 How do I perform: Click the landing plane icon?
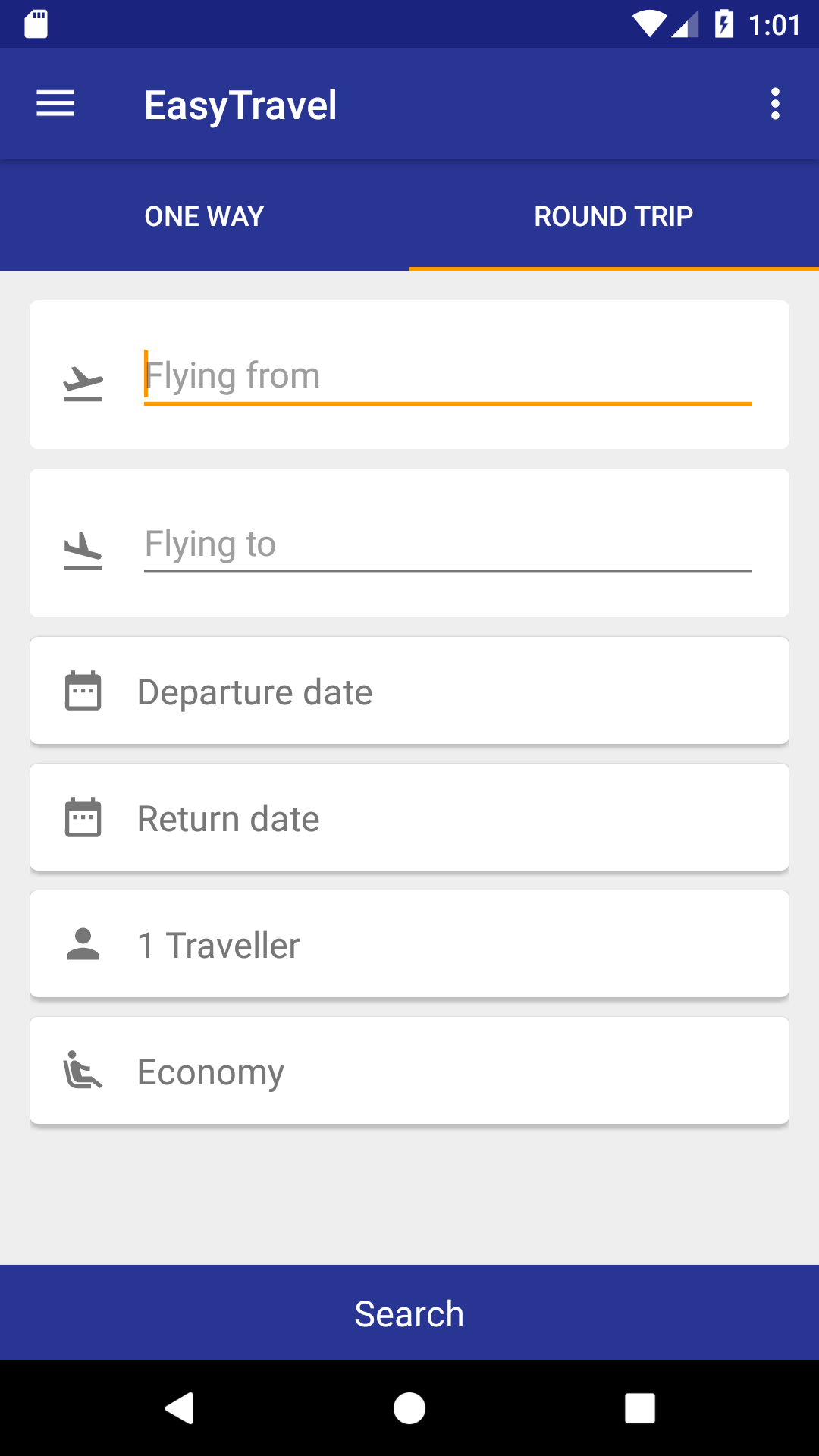83,551
